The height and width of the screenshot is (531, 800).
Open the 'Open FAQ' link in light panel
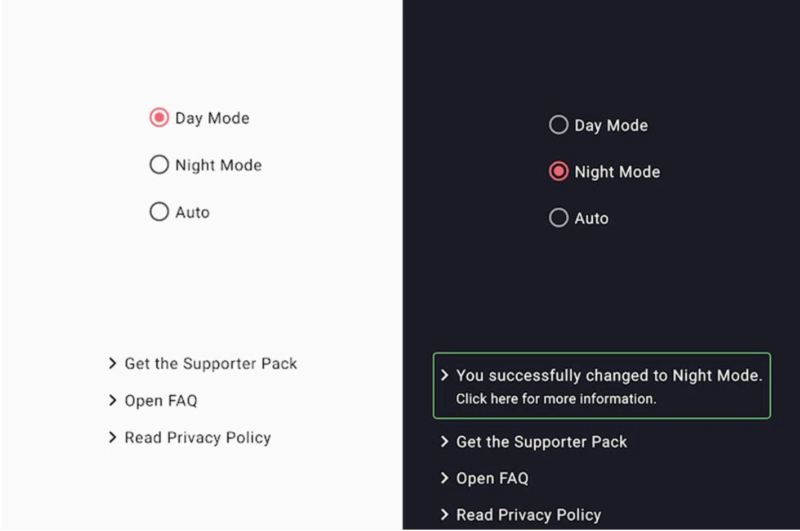[160, 401]
